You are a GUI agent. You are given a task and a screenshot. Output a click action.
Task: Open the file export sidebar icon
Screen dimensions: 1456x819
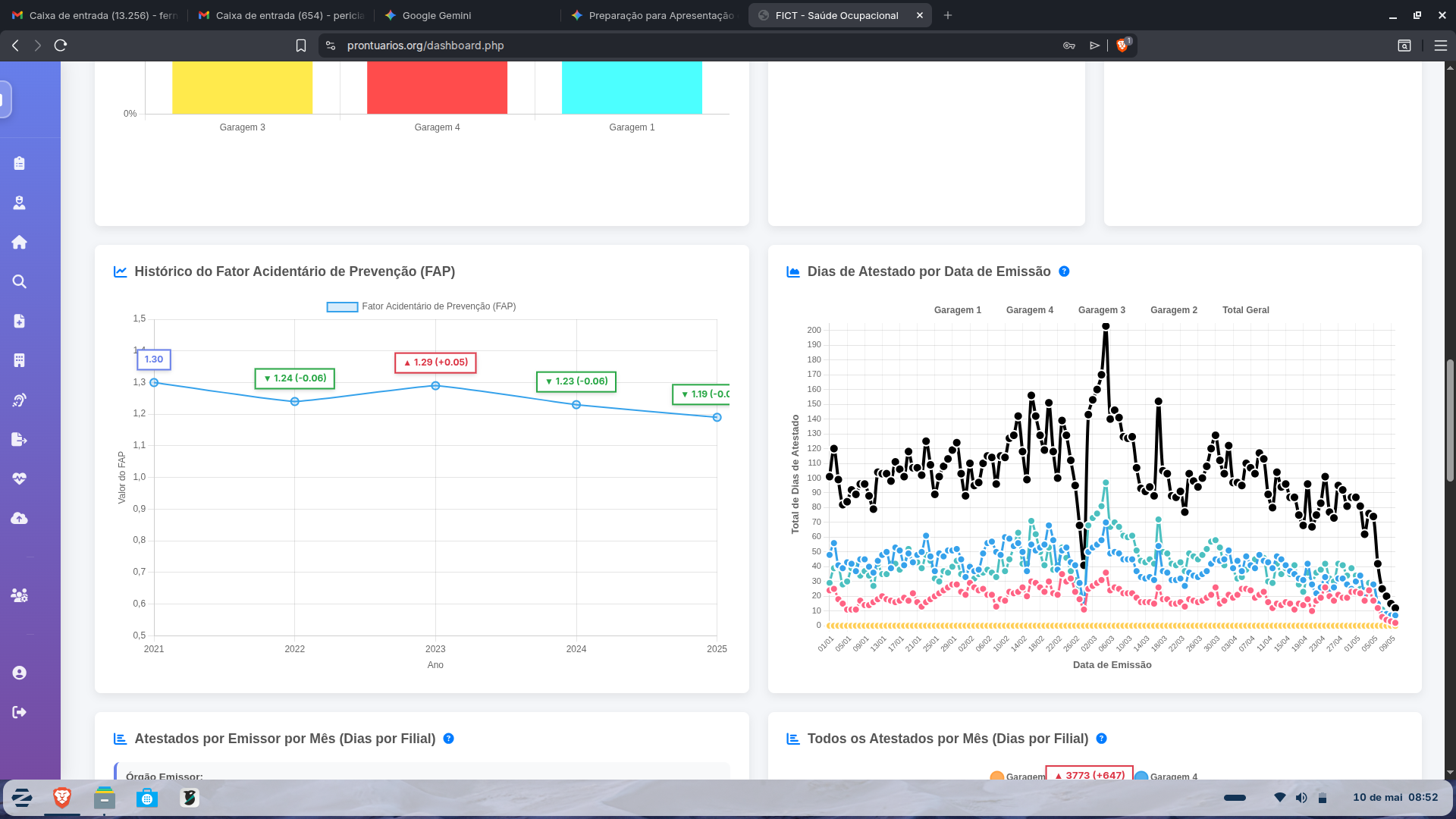20,439
